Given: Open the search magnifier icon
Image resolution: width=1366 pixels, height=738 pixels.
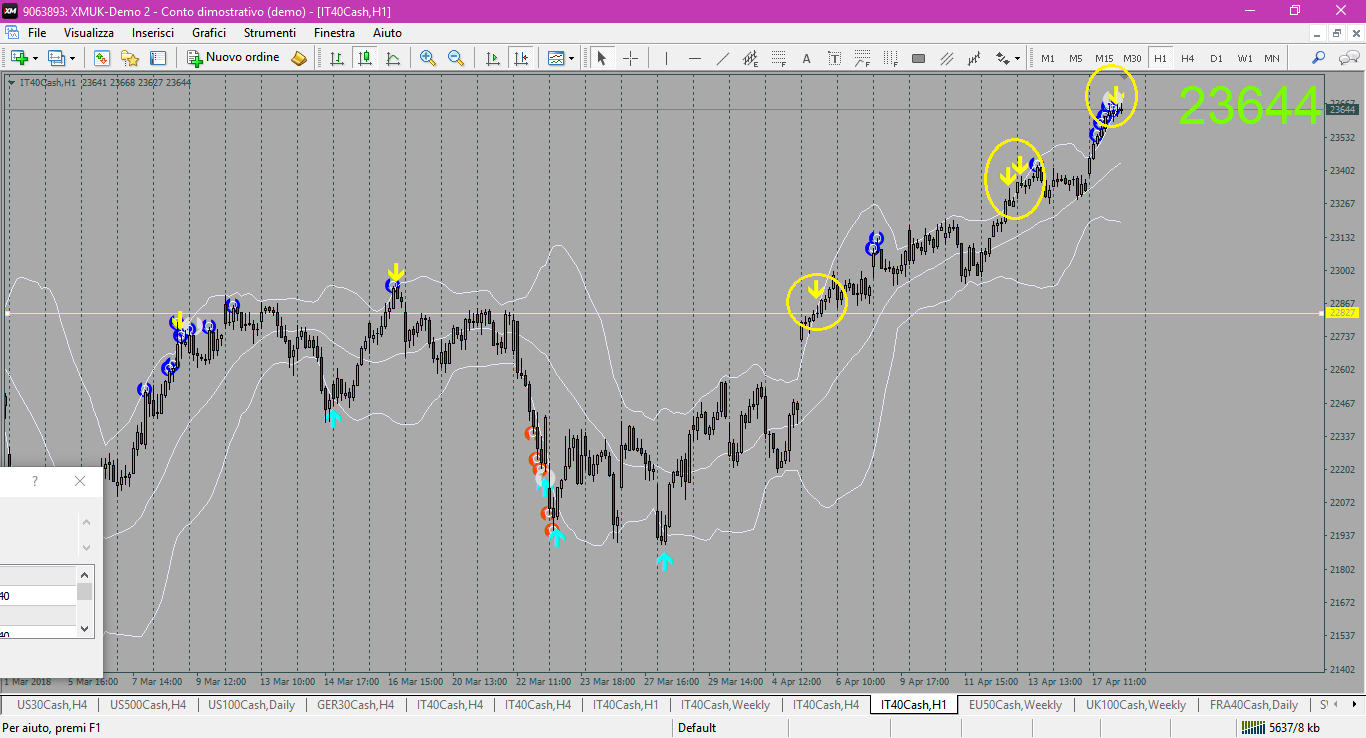Looking at the screenshot, I should tap(1319, 58).
